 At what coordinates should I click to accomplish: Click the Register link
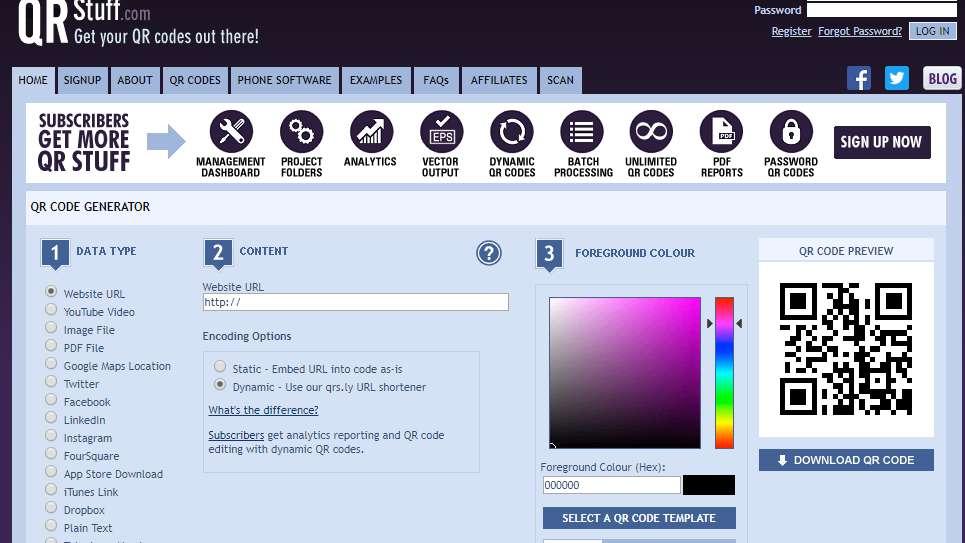[791, 31]
